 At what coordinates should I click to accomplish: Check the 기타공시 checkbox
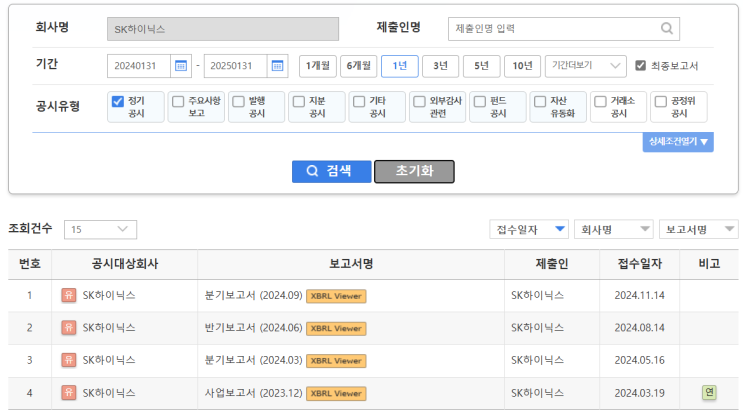pos(359,101)
